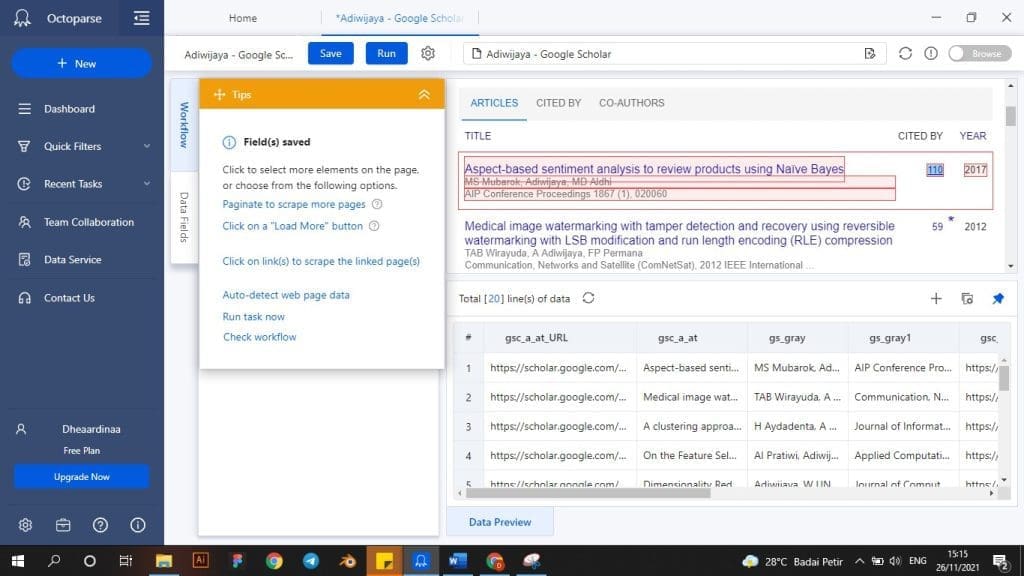Select the Data Preview tab
The width and height of the screenshot is (1024, 576).
click(500, 522)
